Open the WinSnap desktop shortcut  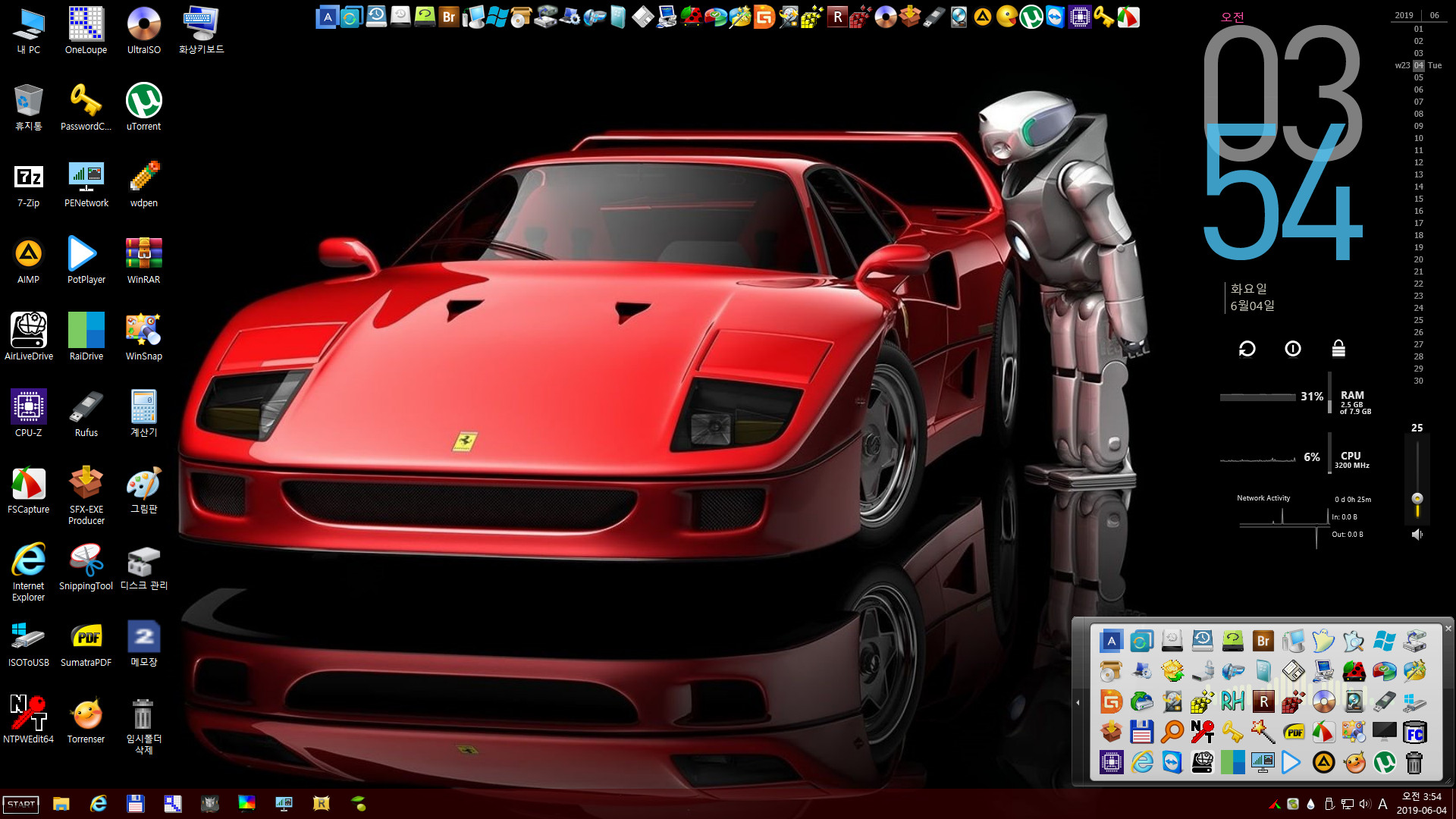[143, 337]
